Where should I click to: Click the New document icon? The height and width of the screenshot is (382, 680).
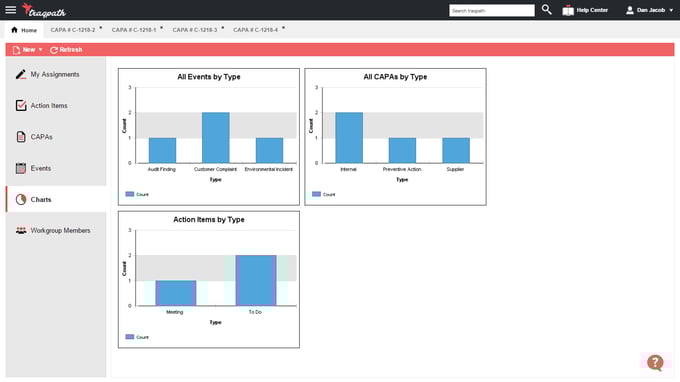click(x=16, y=50)
